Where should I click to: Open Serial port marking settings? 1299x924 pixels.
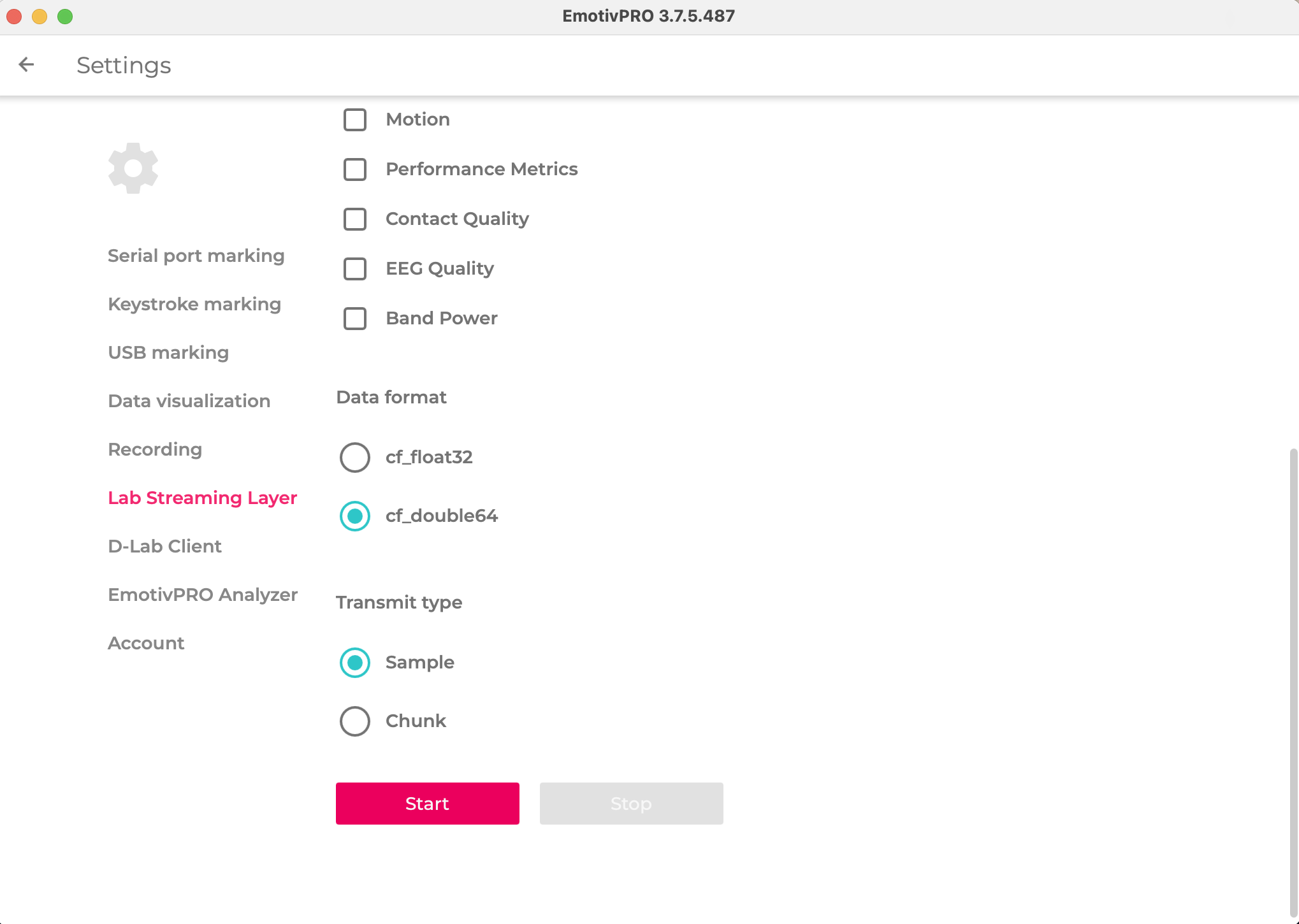tap(196, 256)
